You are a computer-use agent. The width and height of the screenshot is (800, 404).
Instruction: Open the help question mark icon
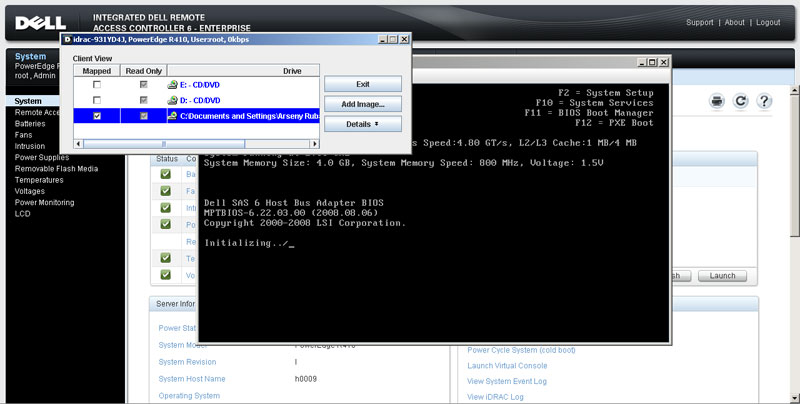765,101
